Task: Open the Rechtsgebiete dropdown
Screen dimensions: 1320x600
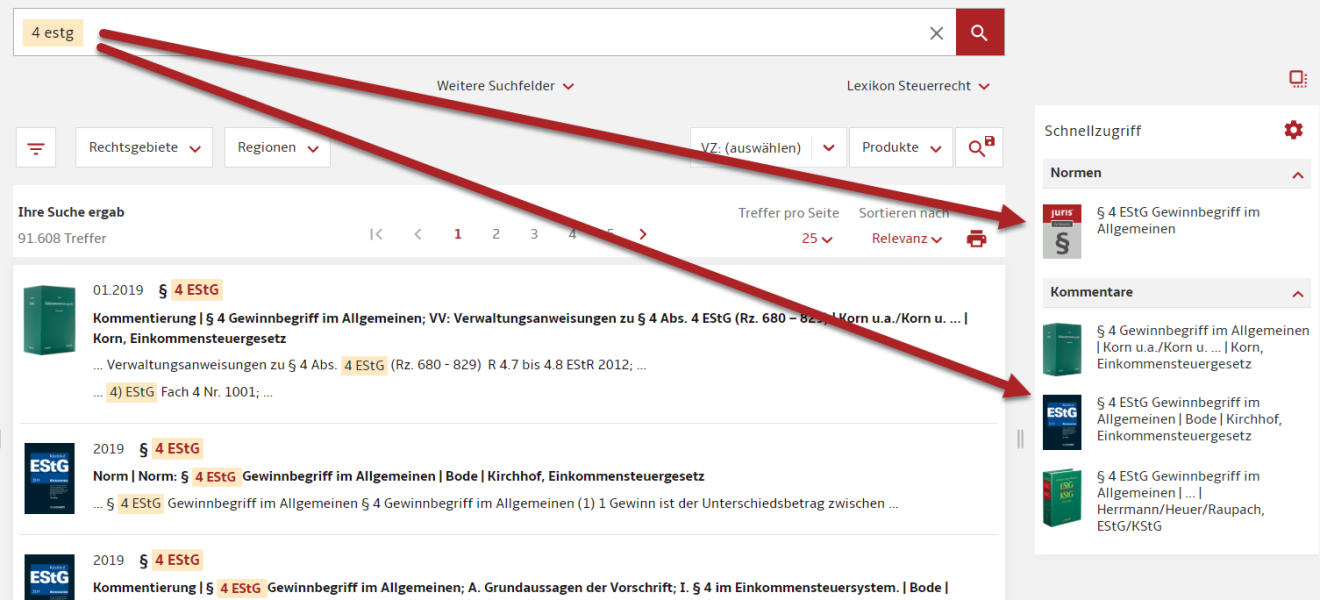Action: [144, 148]
